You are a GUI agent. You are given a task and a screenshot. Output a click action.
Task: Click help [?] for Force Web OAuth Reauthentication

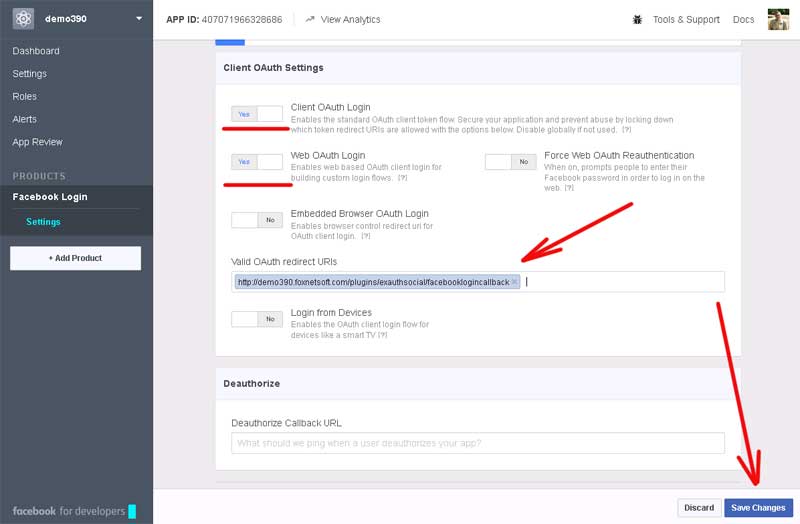pyautogui.click(x=569, y=188)
